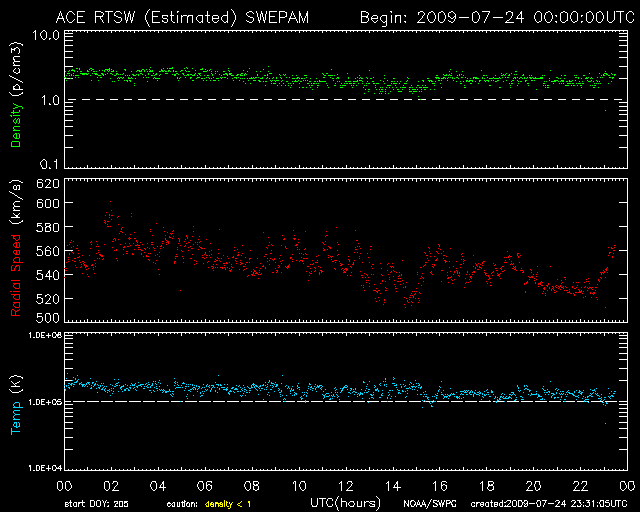Click the "560" speed tick label
The height and width of the screenshot is (512, 640).
point(48,251)
